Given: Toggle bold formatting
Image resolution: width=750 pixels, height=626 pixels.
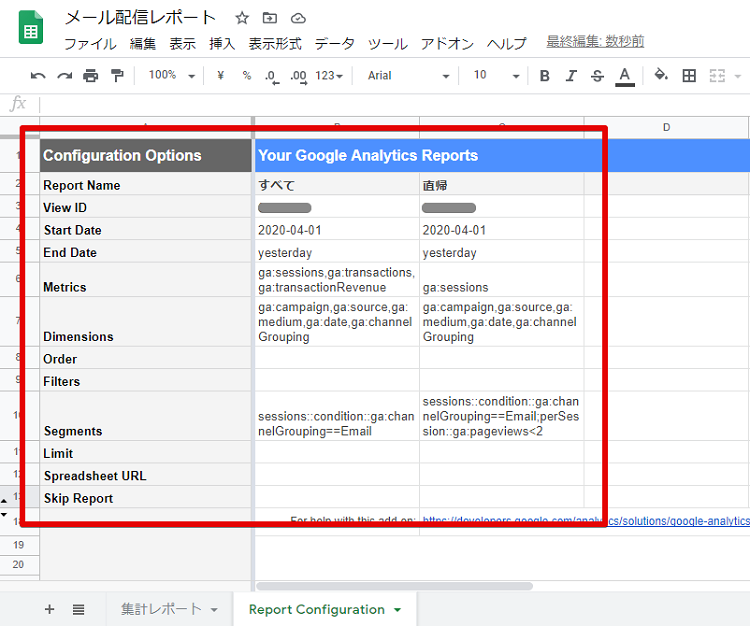Looking at the screenshot, I should coord(544,76).
